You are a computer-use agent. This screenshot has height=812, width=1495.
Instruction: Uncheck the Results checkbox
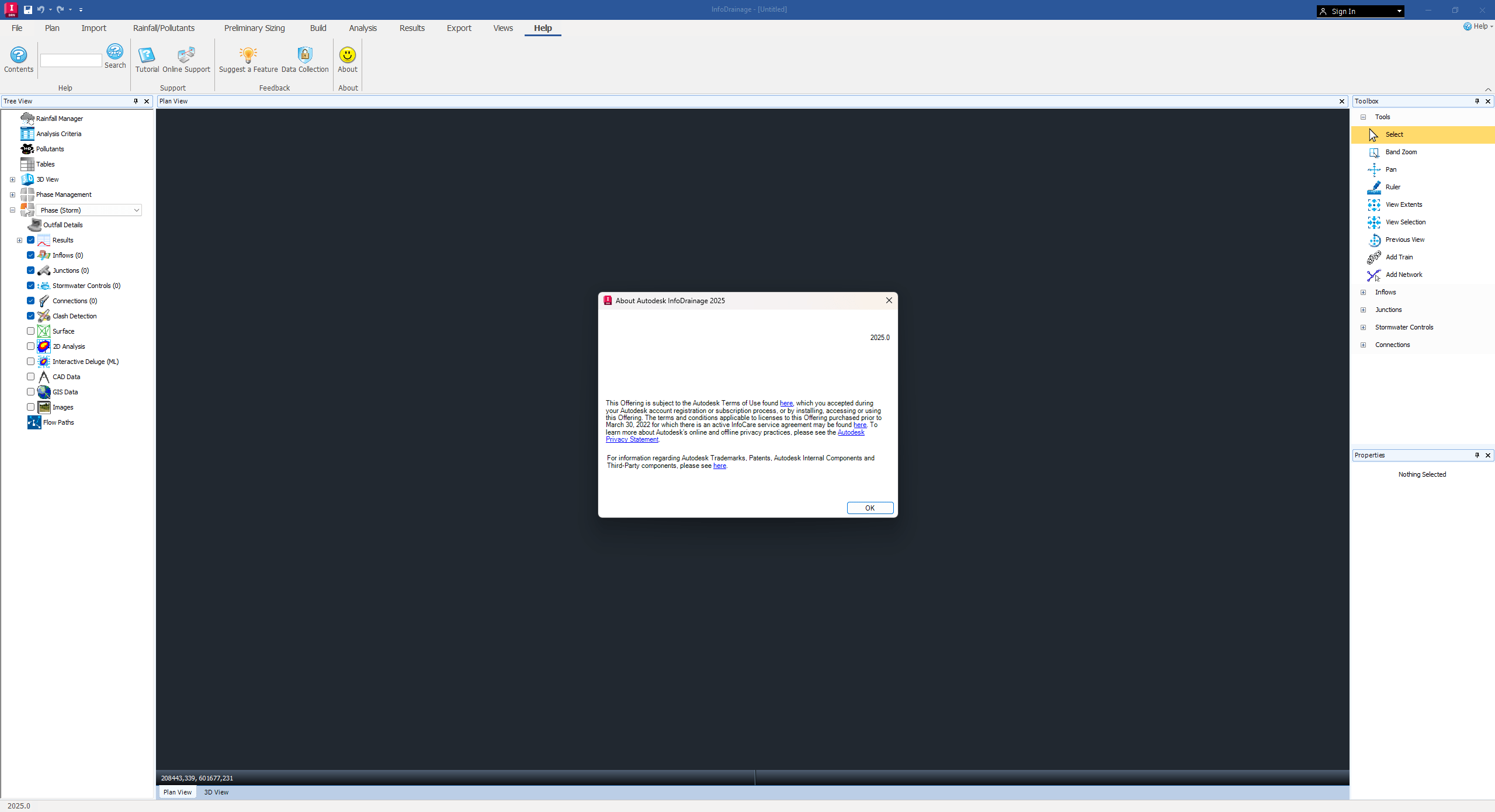[x=31, y=240]
